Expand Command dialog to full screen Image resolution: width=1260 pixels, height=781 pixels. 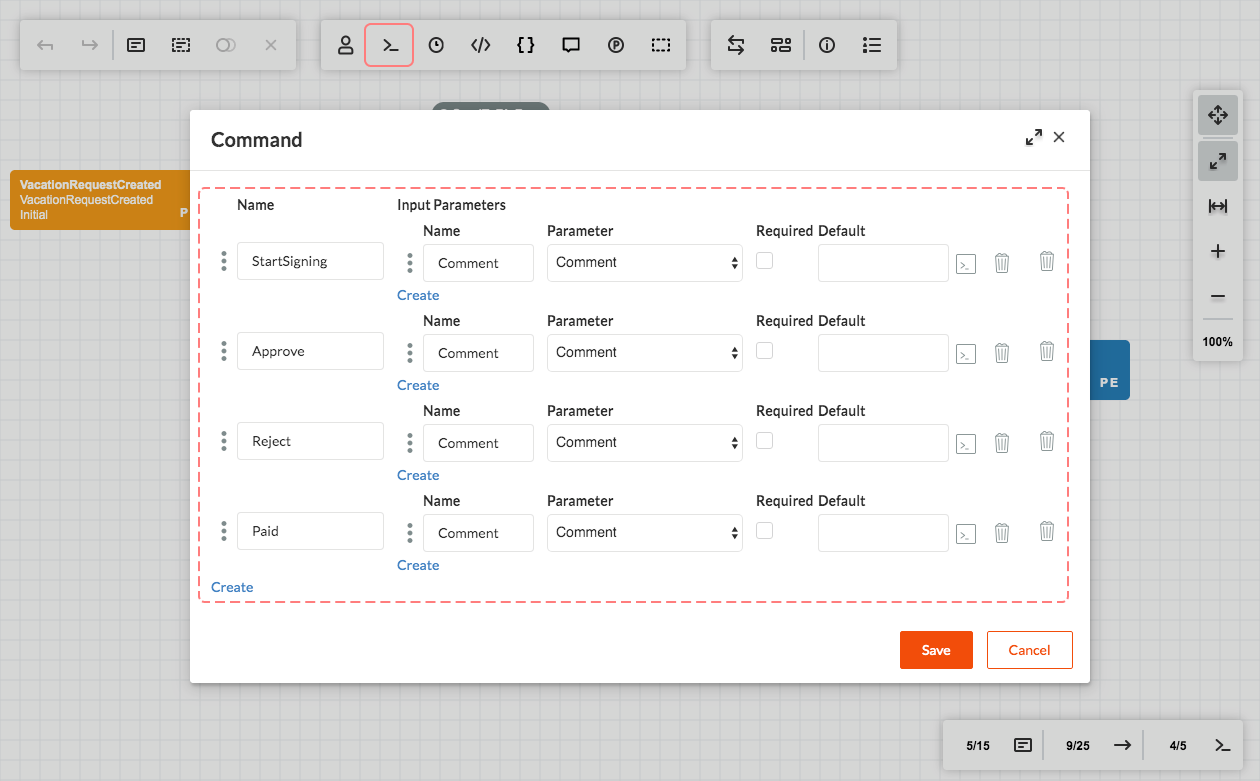click(x=1034, y=138)
